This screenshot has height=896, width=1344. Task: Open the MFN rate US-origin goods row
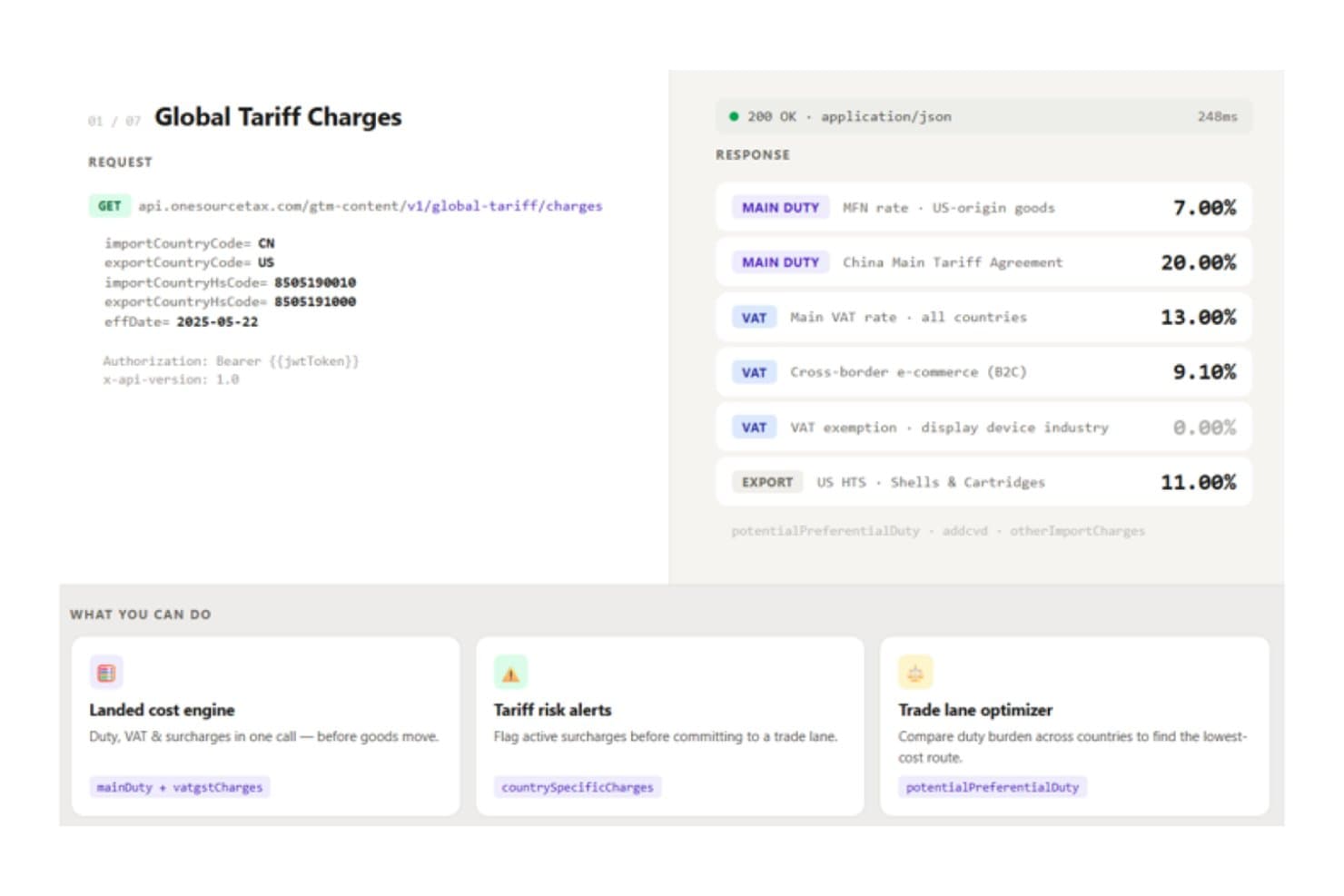click(983, 208)
